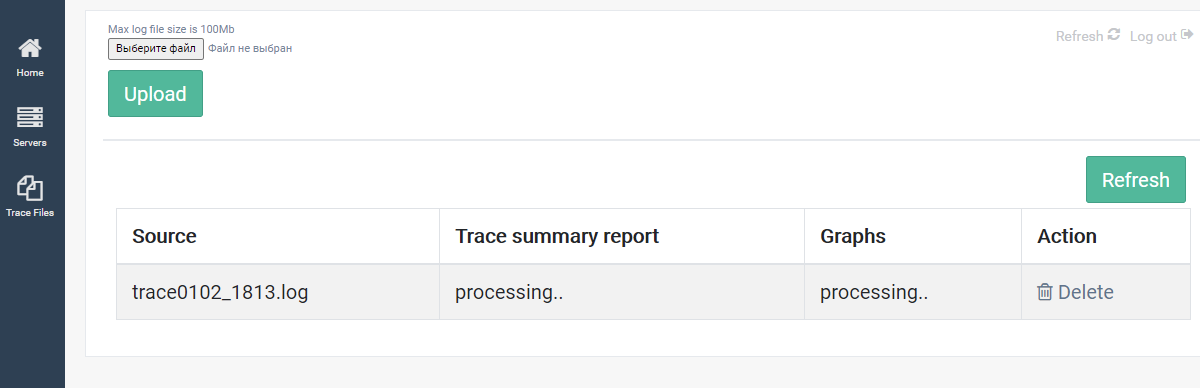Click the circular arrows refresh icon
Screen dimensions: 1200x388
(x=1114, y=35)
